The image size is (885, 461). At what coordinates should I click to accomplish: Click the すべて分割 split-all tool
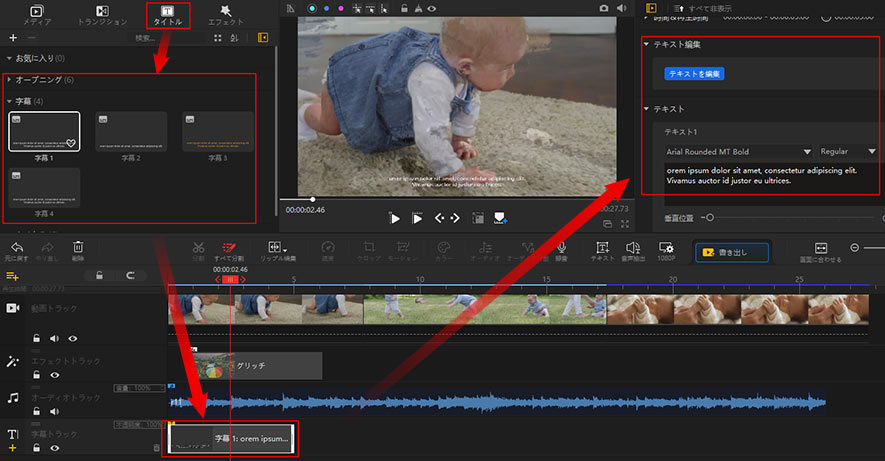tap(229, 252)
